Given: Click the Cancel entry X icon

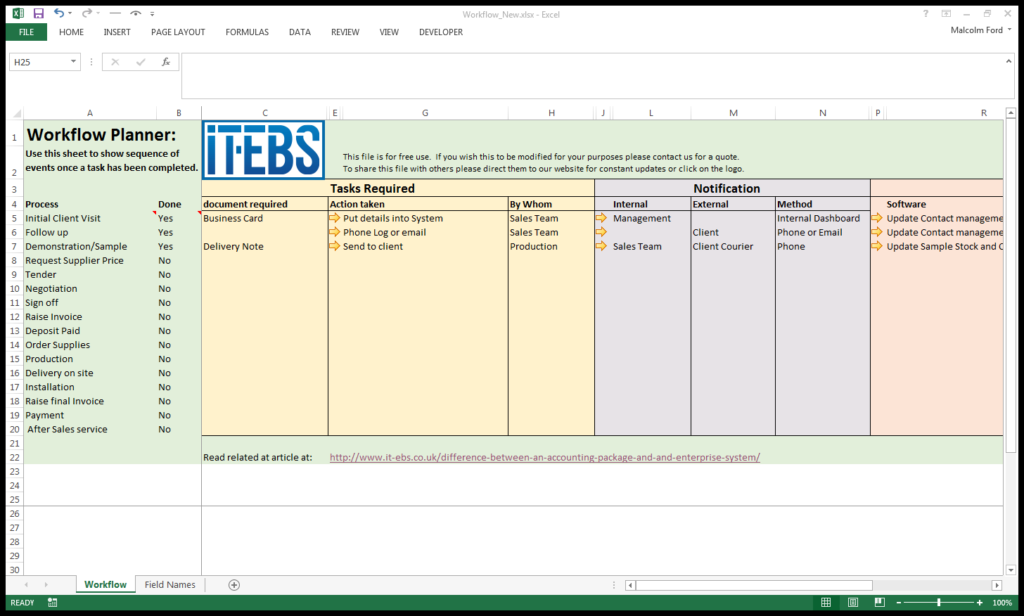Looking at the screenshot, I should pos(115,62).
